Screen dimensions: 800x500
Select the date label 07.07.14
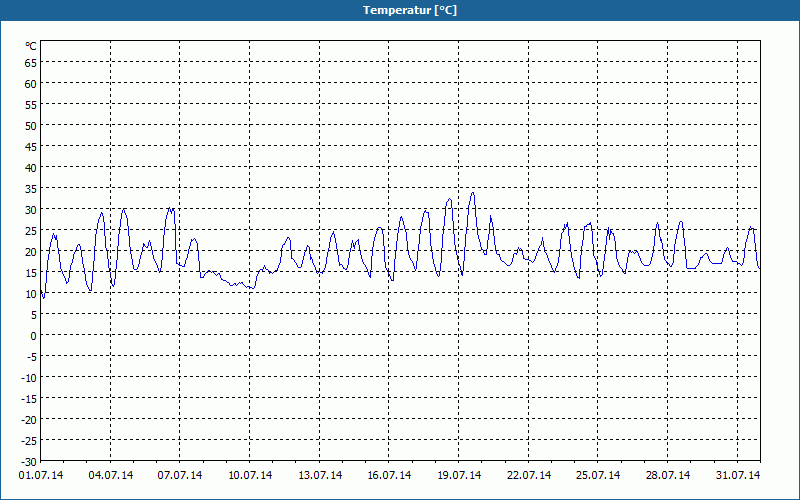click(x=180, y=475)
